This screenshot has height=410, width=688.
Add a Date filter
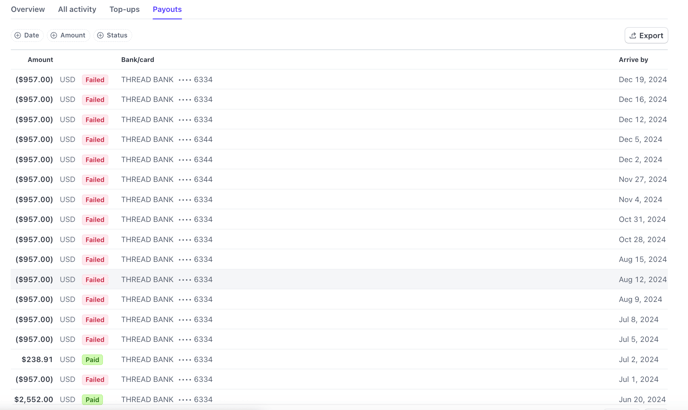[27, 35]
